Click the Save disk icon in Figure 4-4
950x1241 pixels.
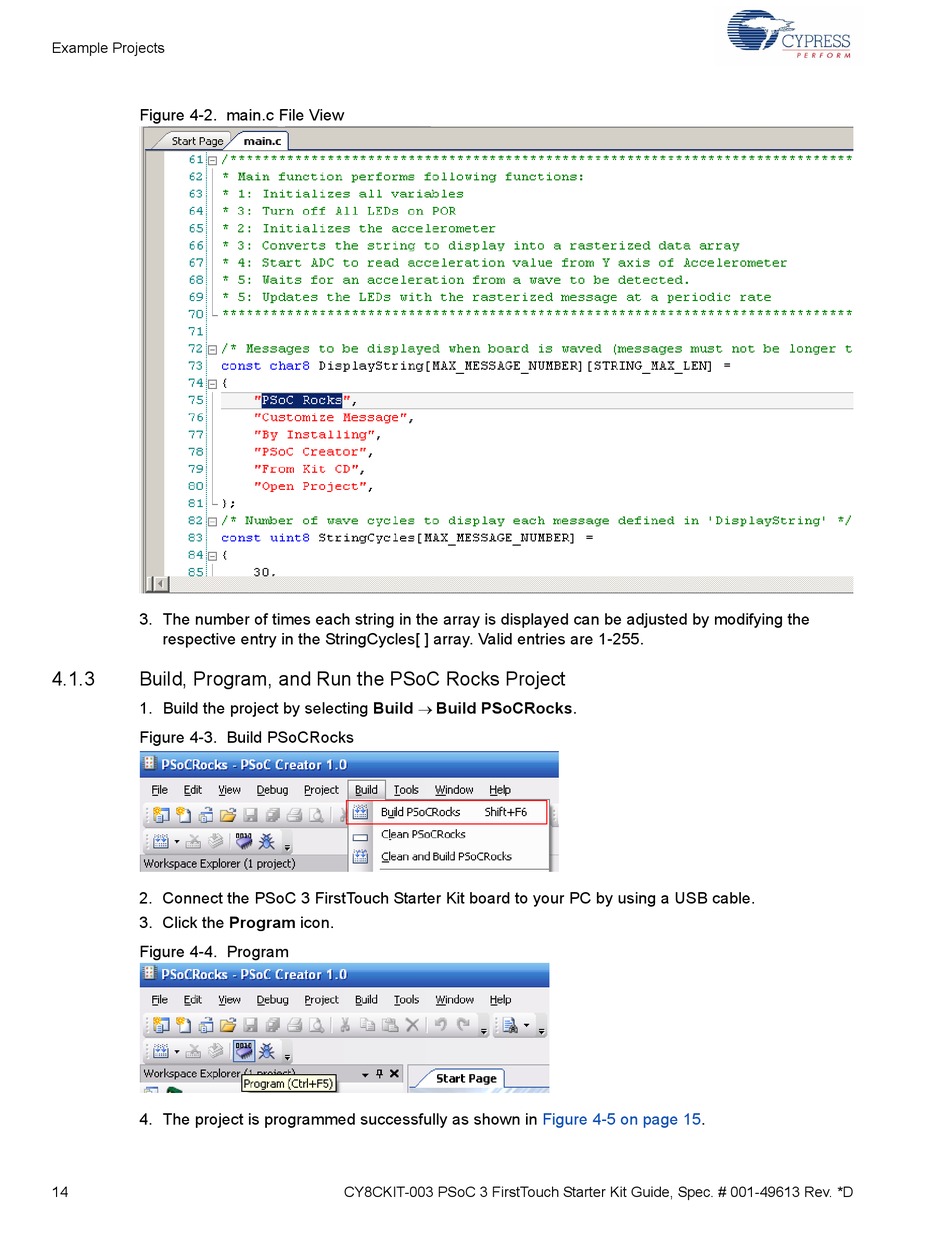(250, 1024)
